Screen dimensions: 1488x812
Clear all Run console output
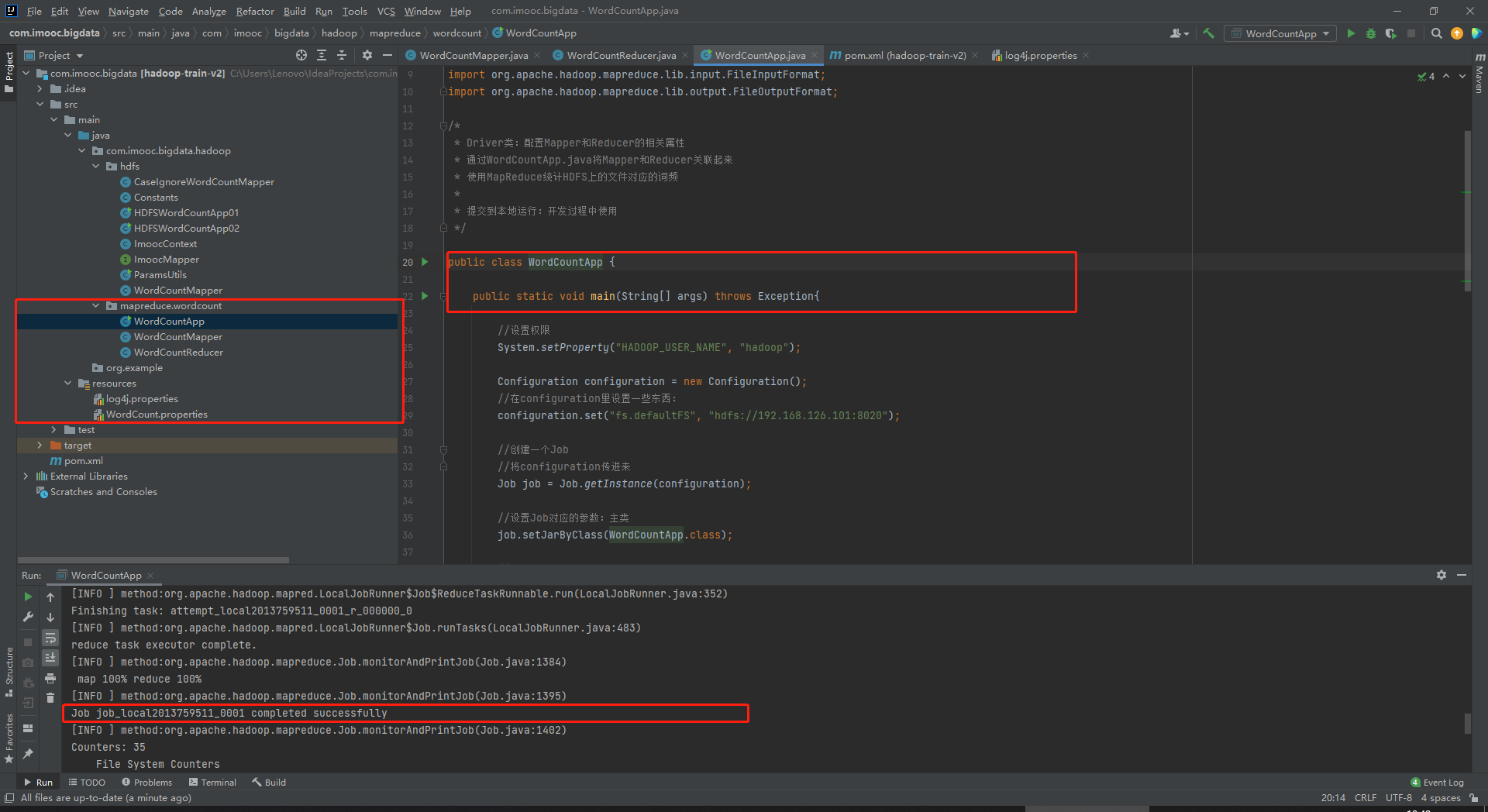(50, 698)
